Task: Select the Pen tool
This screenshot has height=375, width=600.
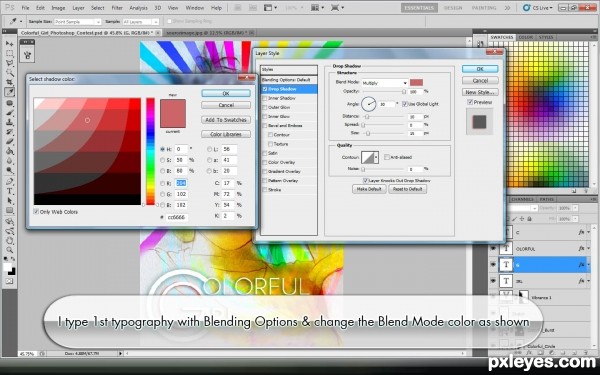Action: (x=9, y=181)
